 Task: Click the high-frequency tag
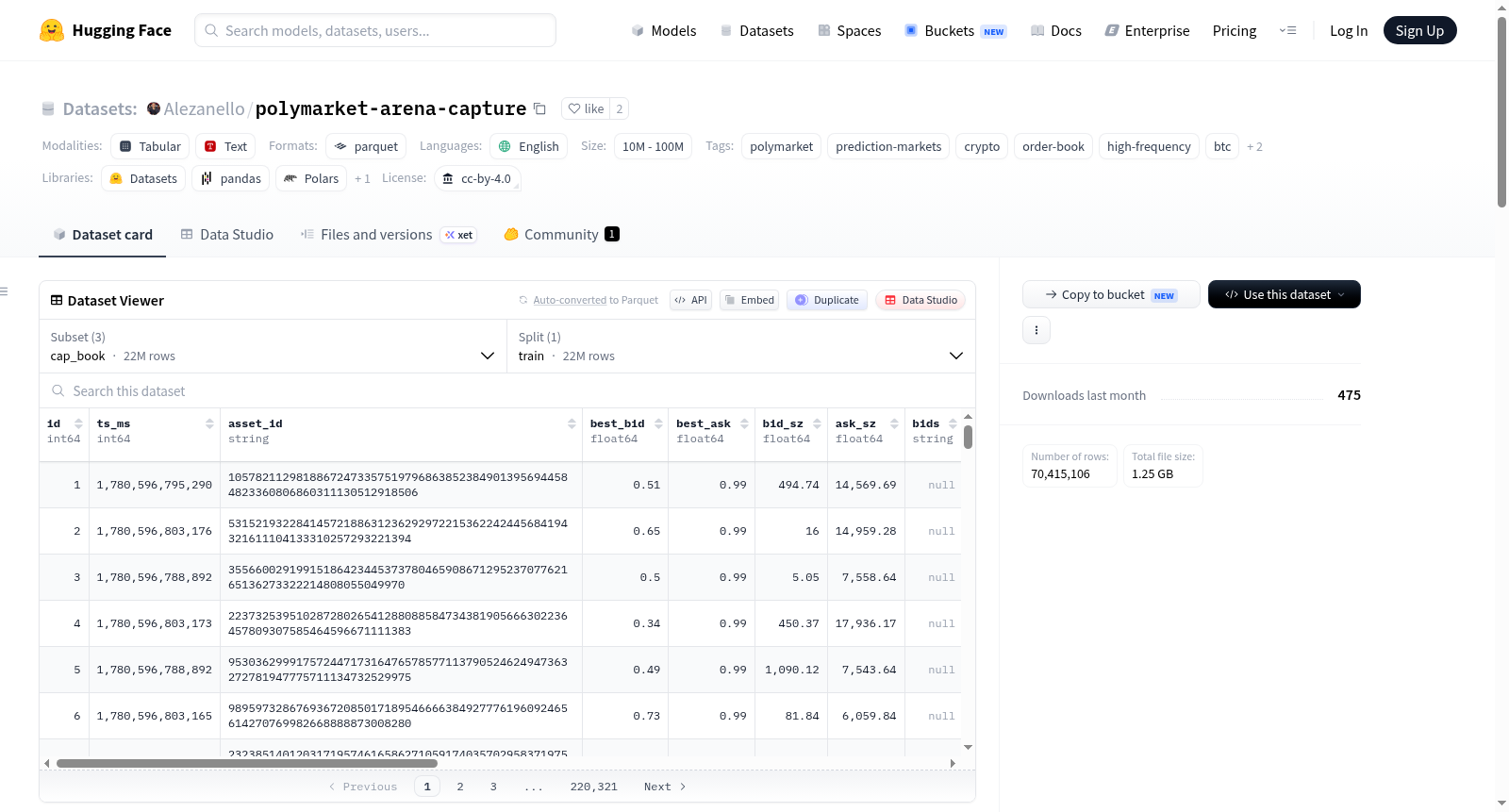[1149, 146]
